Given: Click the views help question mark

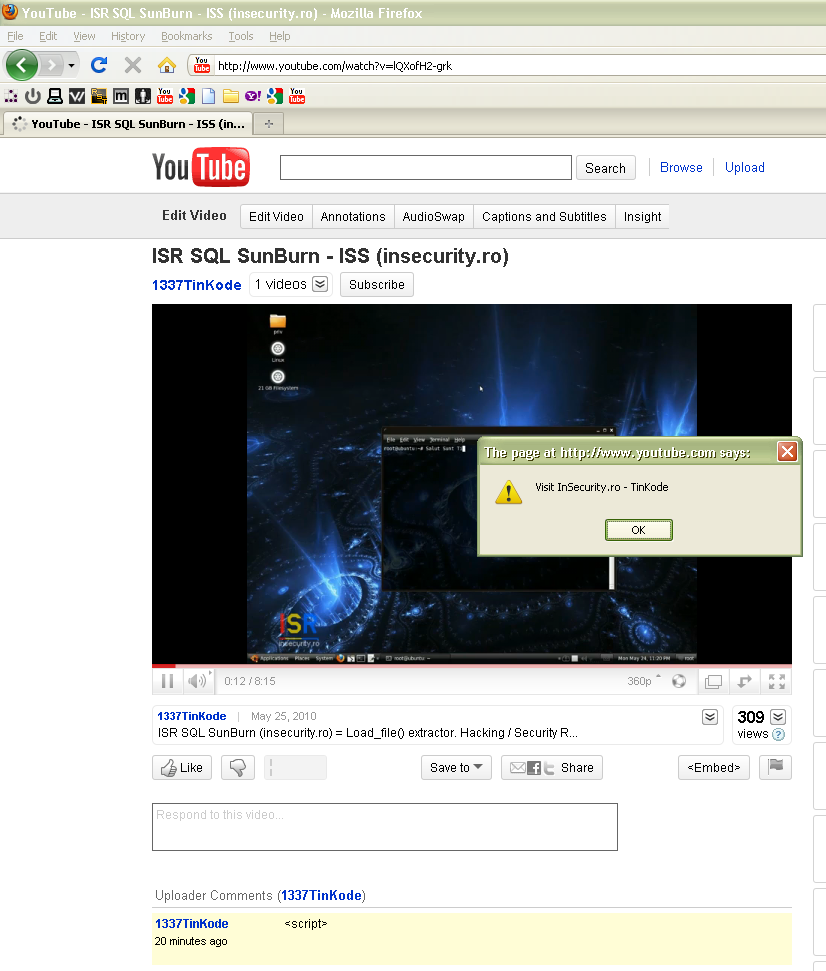Looking at the screenshot, I should pyautogui.click(x=779, y=734).
